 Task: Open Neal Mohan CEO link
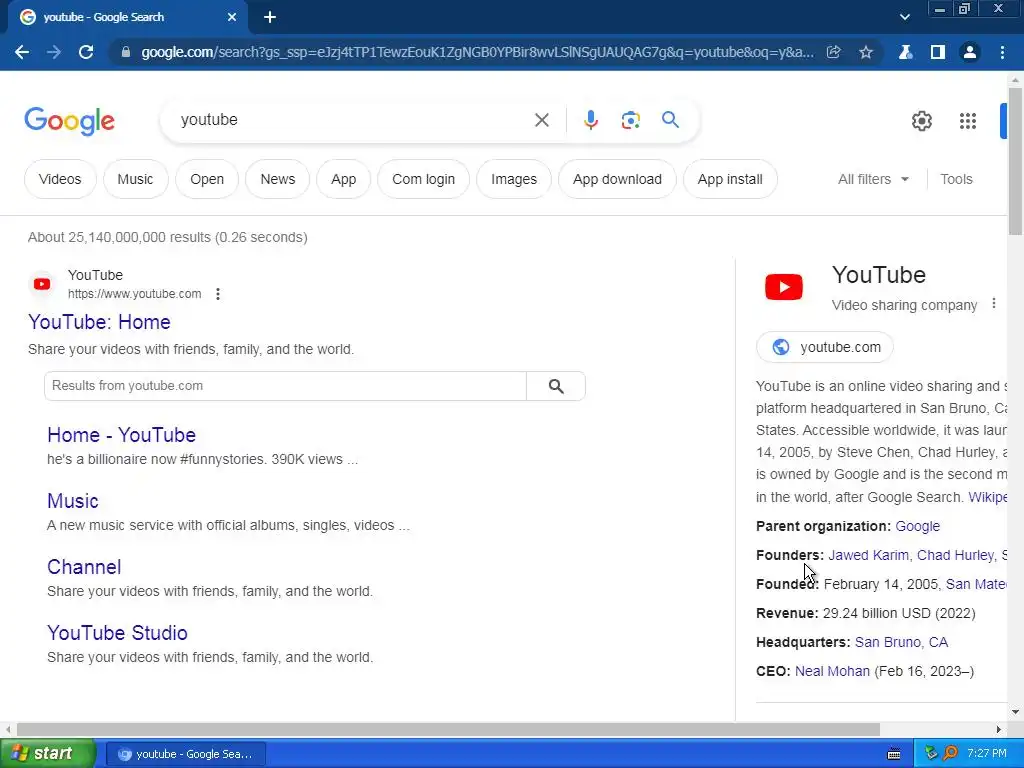coord(832,671)
